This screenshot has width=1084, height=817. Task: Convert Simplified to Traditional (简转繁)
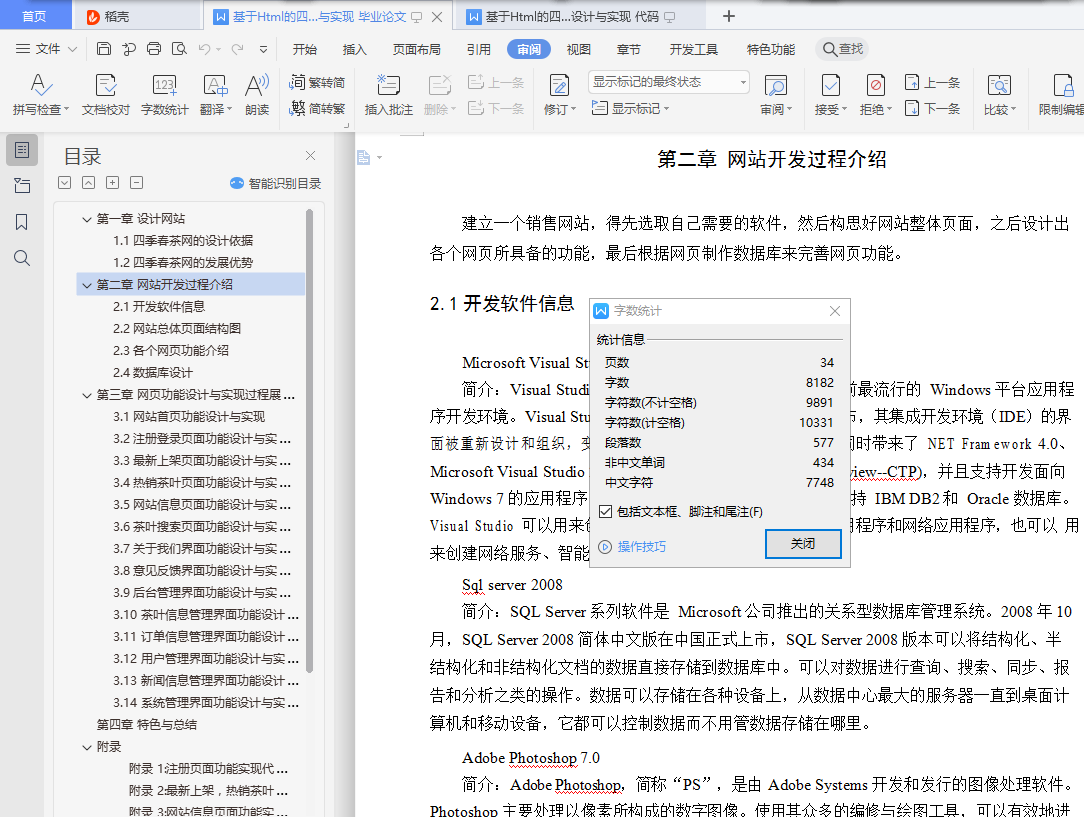coord(317,108)
